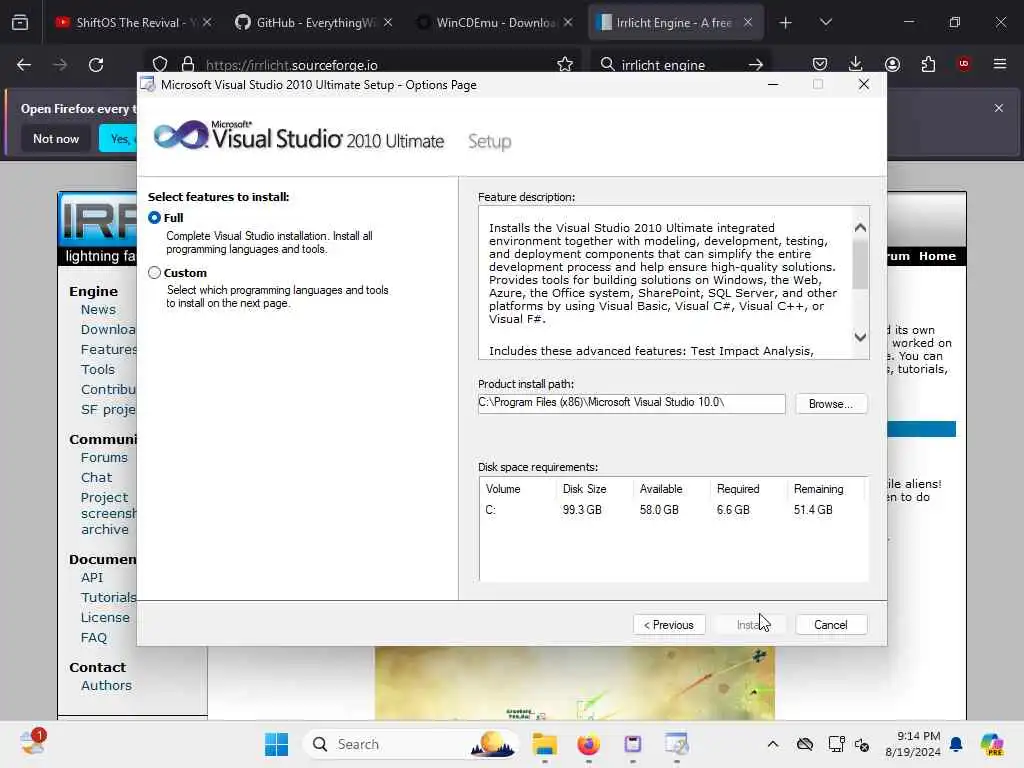Image resolution: width=1024 pixels, height=768 pixels.
Task: Click down arrow of Feature description scrollbar
Action: click(860, 337)
